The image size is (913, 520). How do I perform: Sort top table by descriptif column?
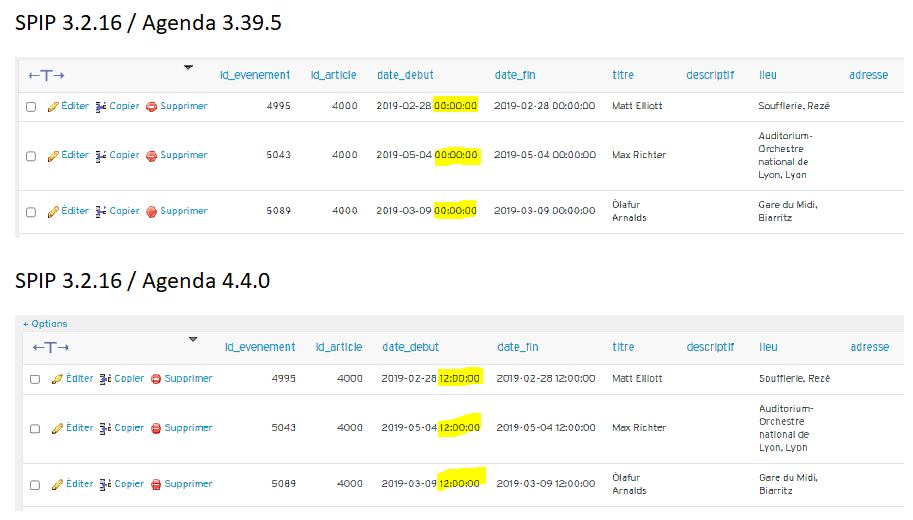(710, 75)
